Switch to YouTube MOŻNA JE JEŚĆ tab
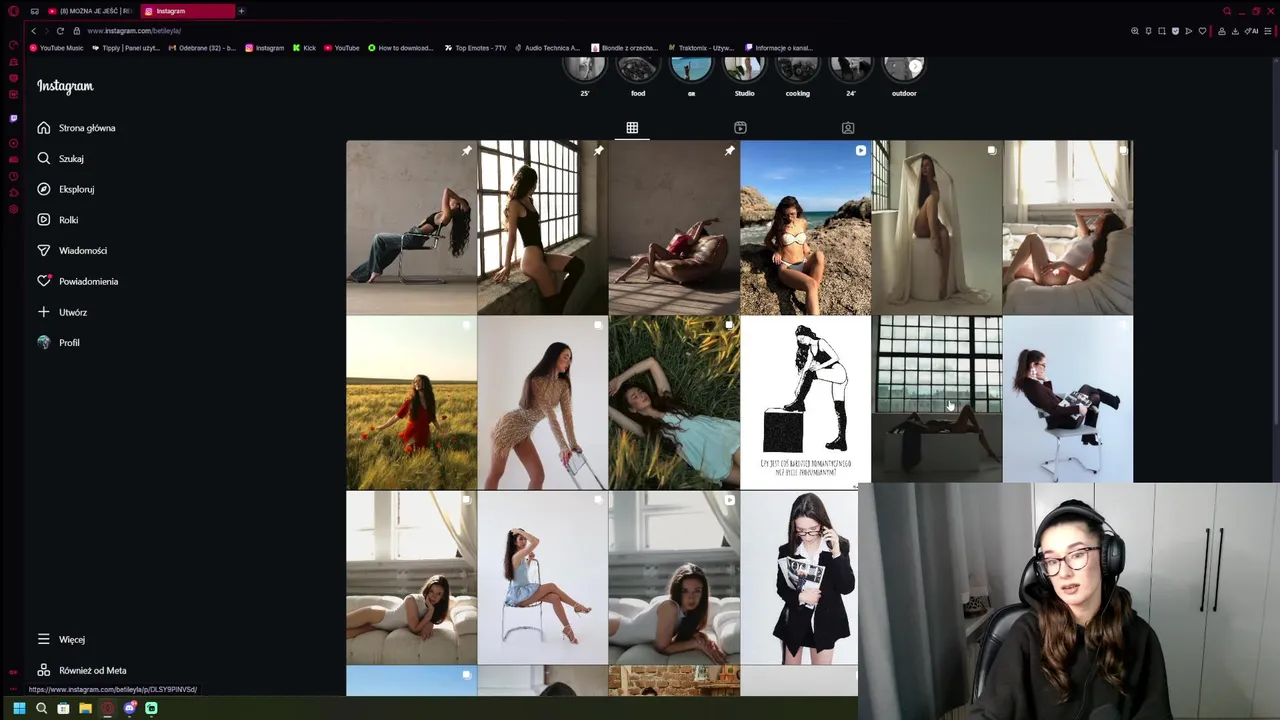This screenshot has height=720, width=1280. coord(89,11)
